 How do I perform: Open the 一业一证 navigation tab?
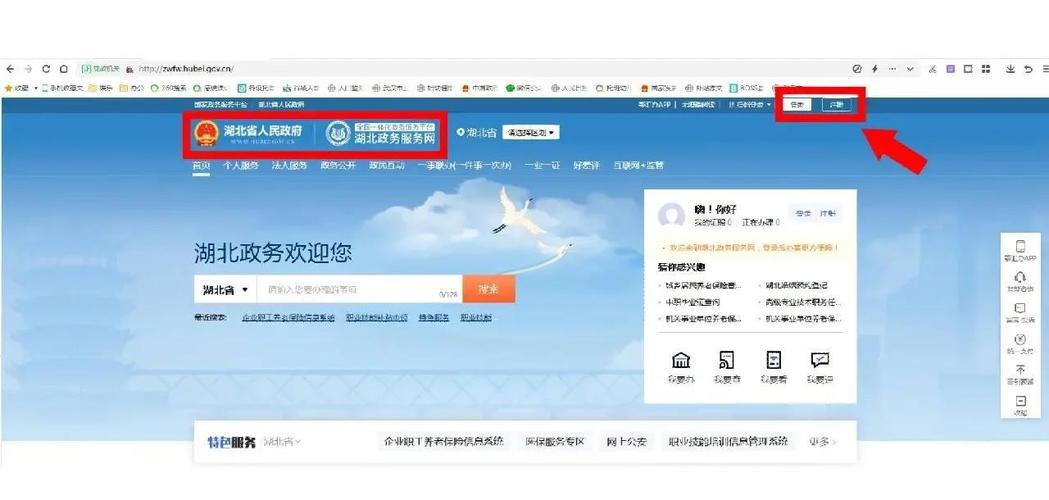point(542,165)
